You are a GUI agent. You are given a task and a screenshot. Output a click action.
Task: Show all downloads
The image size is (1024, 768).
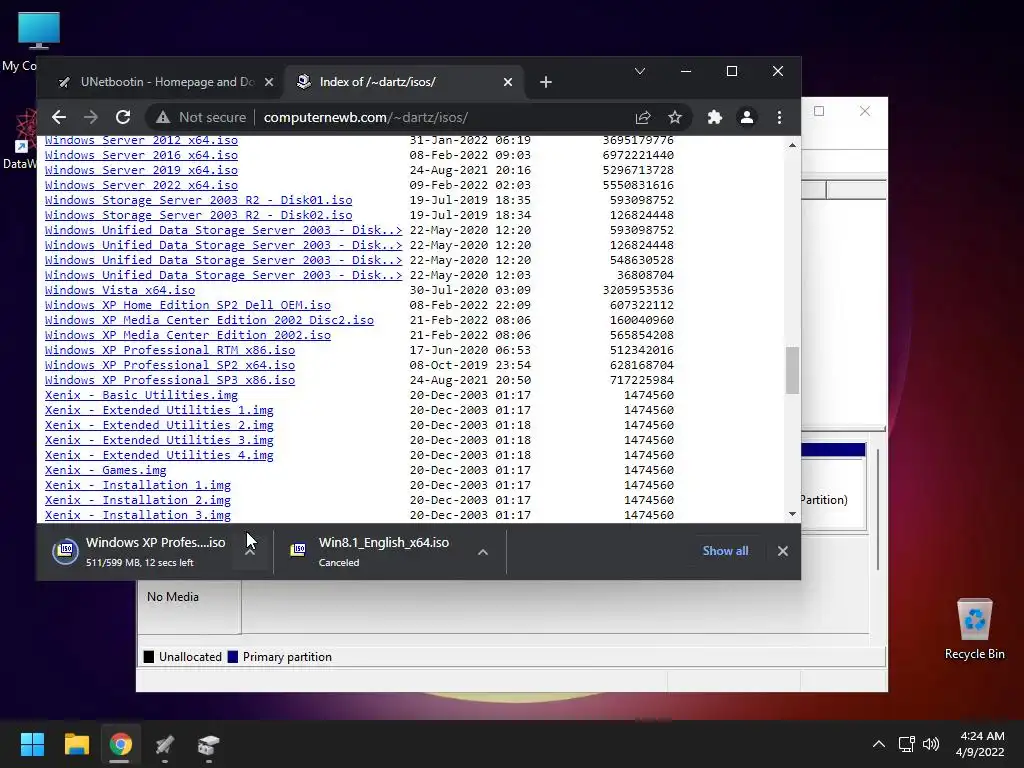tap(725, 551)
